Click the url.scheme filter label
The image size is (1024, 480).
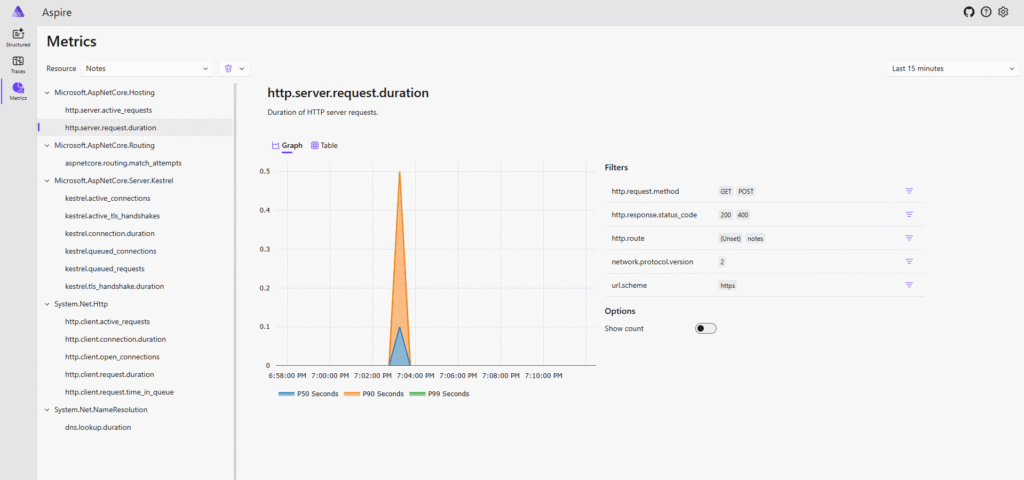point(628,285)
